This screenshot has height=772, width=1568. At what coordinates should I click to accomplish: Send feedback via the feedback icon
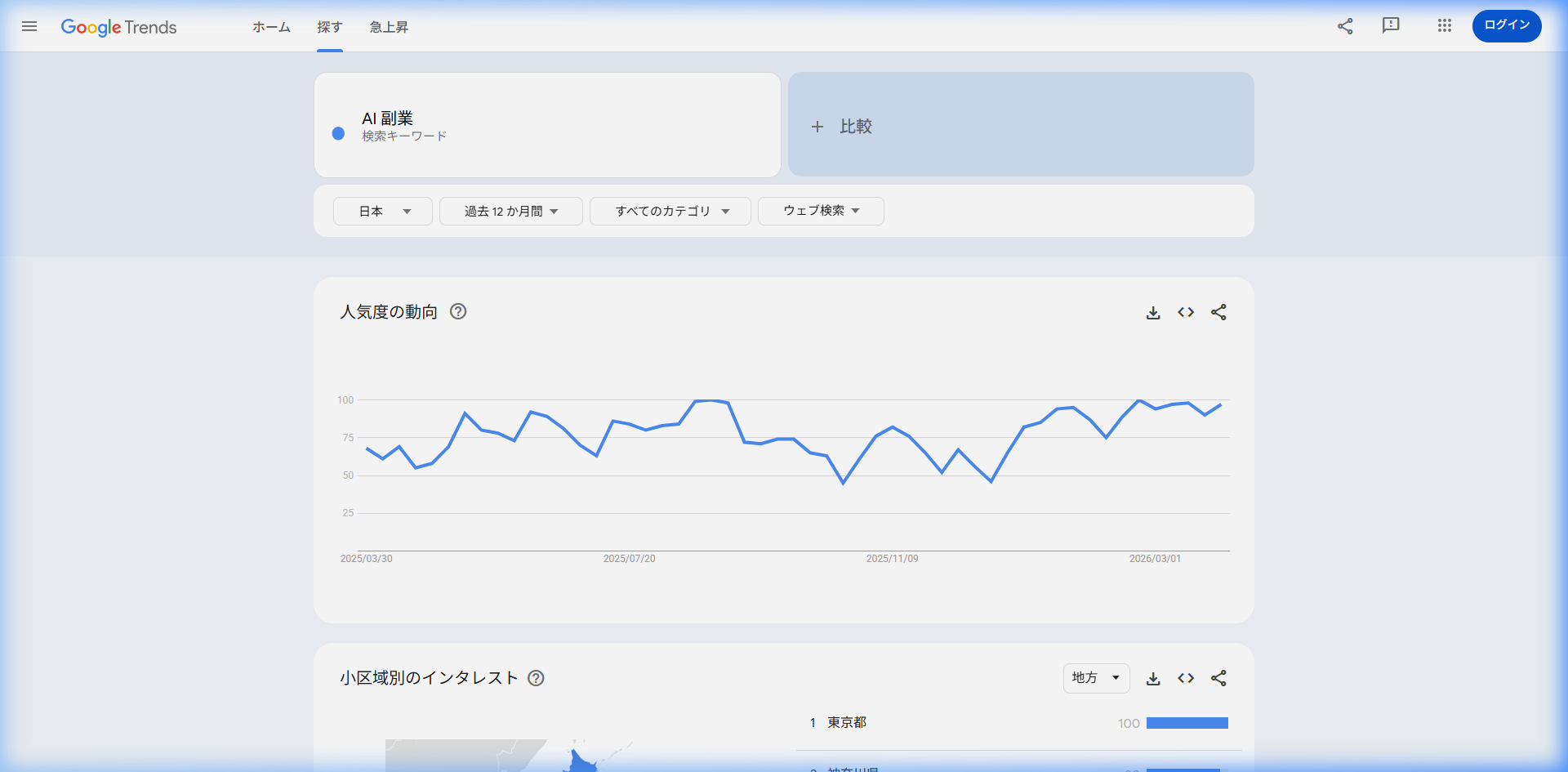point(1391,26)
